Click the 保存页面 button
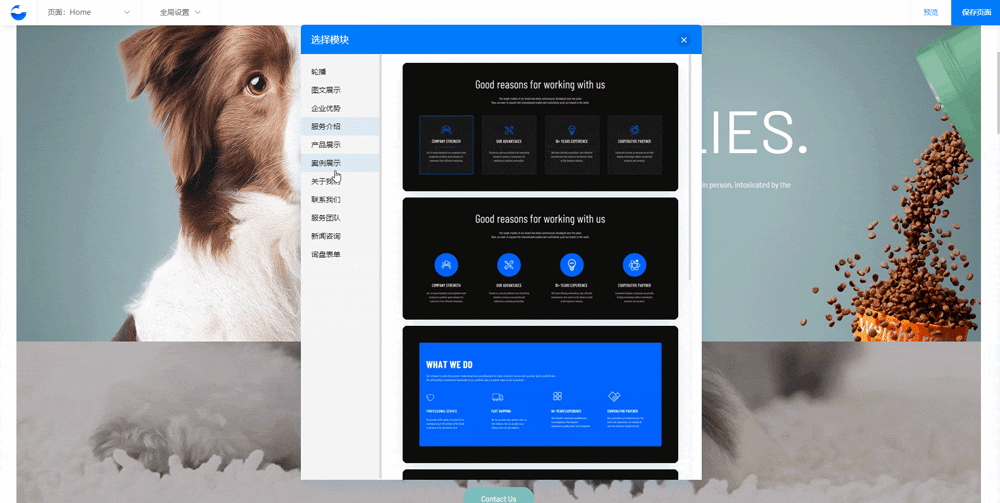The image size is (1000, 503). tap(975, 12)
